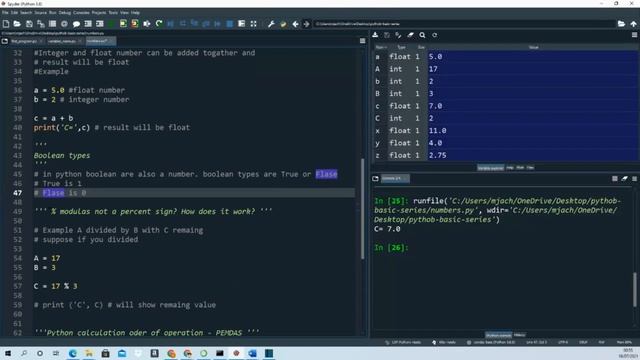Open the Projects menu

(x=99, y=13)
